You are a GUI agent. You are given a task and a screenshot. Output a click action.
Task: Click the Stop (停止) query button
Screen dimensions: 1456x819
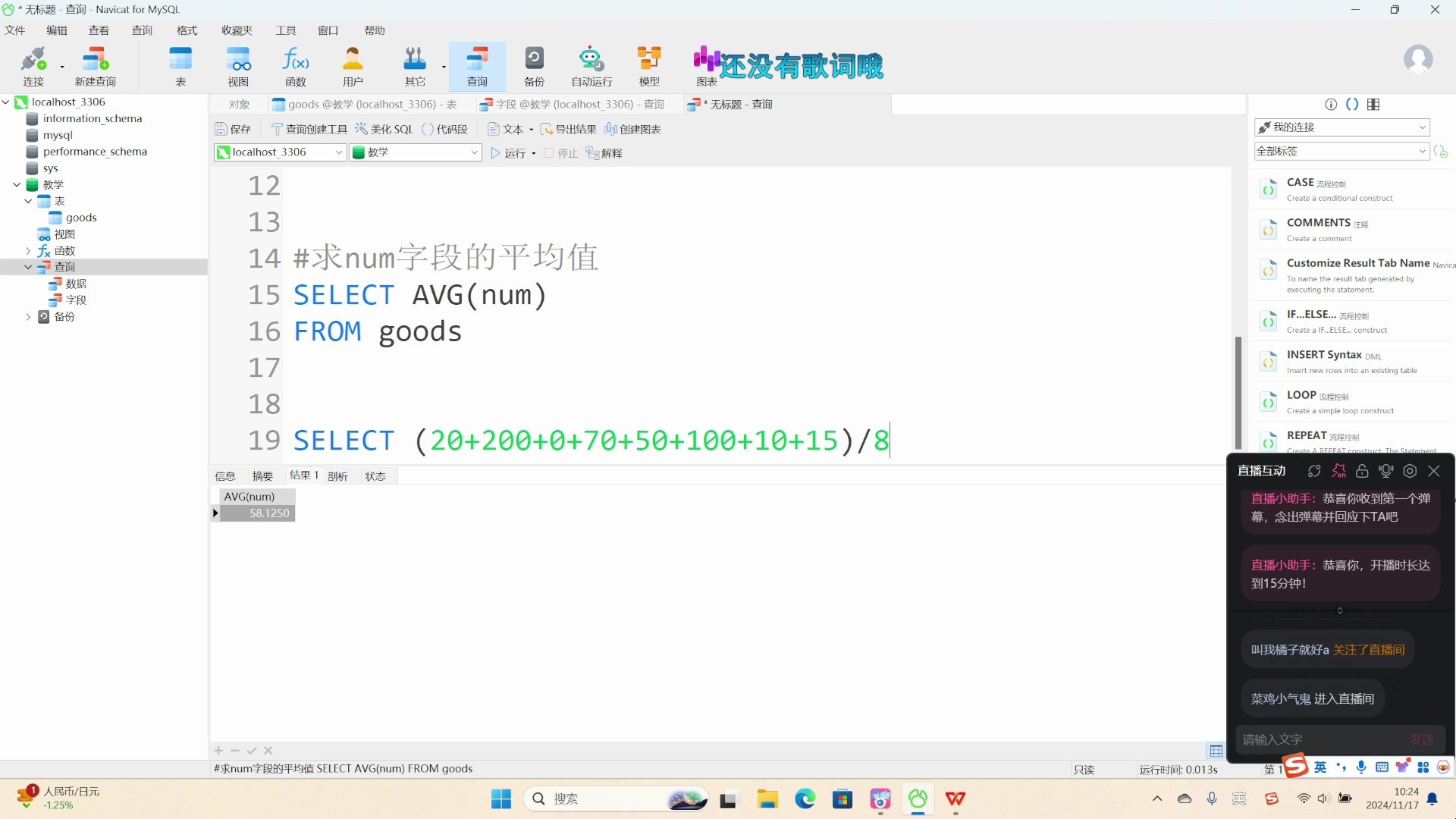[x=561, y=153]
